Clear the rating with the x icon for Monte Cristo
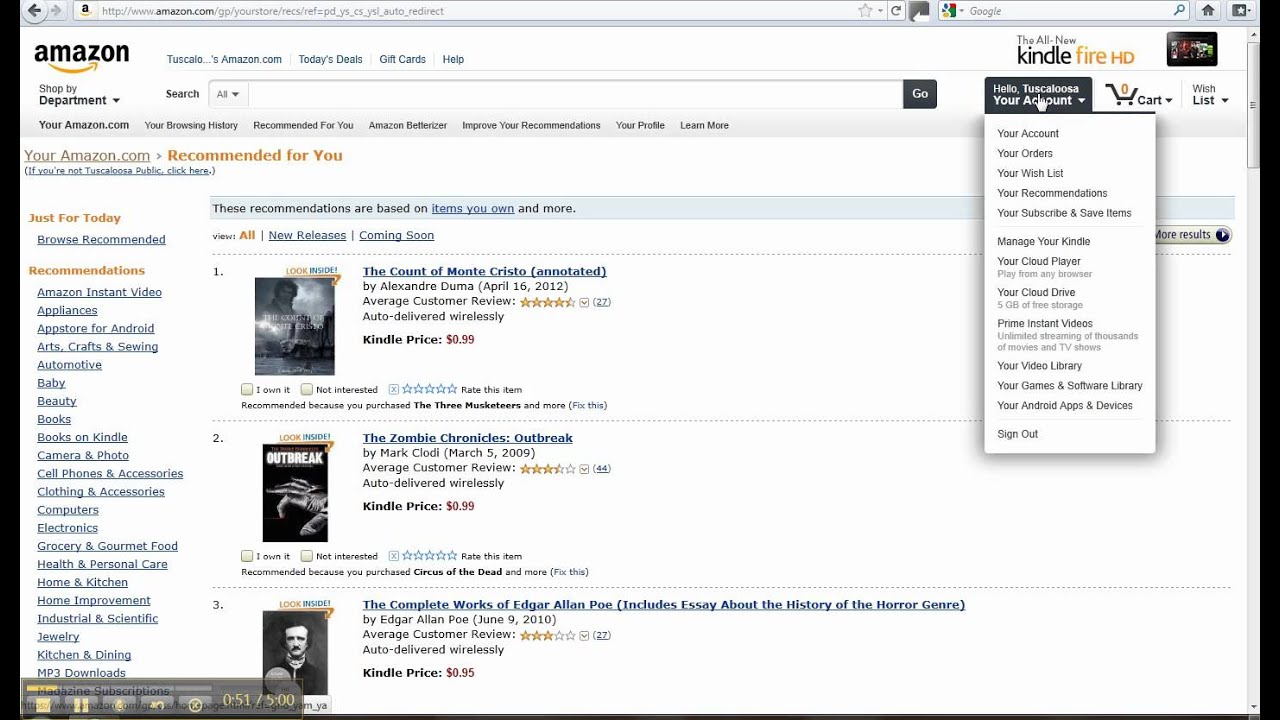Image resolution: width=1280 pixels, height=720 pixels. pos(393,389)
